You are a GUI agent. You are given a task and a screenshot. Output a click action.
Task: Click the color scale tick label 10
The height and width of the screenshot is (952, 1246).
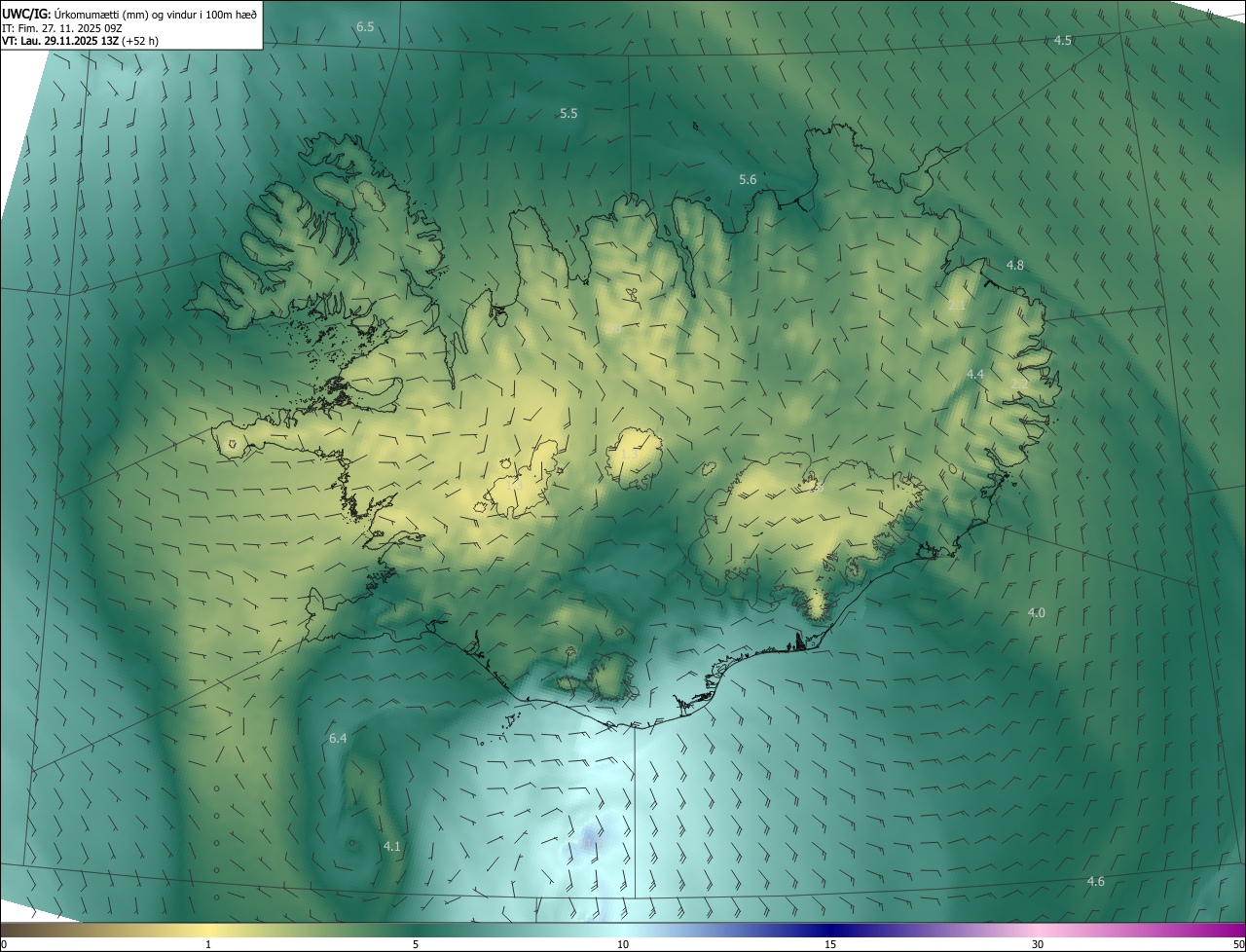(x=623, y=944)
